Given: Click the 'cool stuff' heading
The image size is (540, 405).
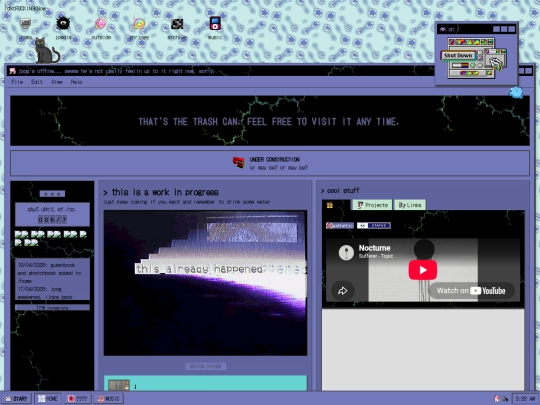Looking at the screenshot, I should point(340,190).
